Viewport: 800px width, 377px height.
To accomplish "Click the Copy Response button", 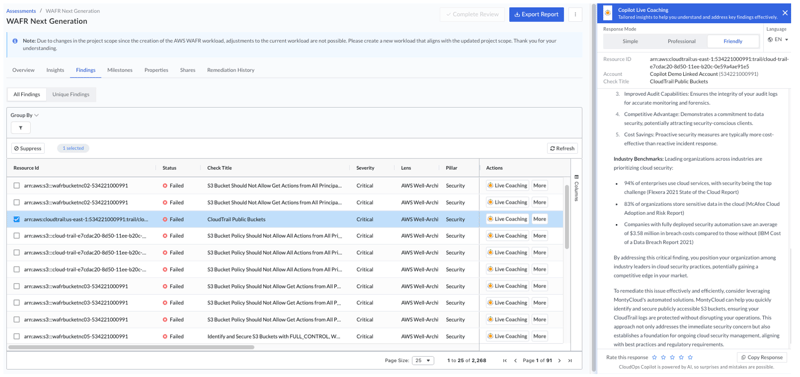I will pos(762,358).
